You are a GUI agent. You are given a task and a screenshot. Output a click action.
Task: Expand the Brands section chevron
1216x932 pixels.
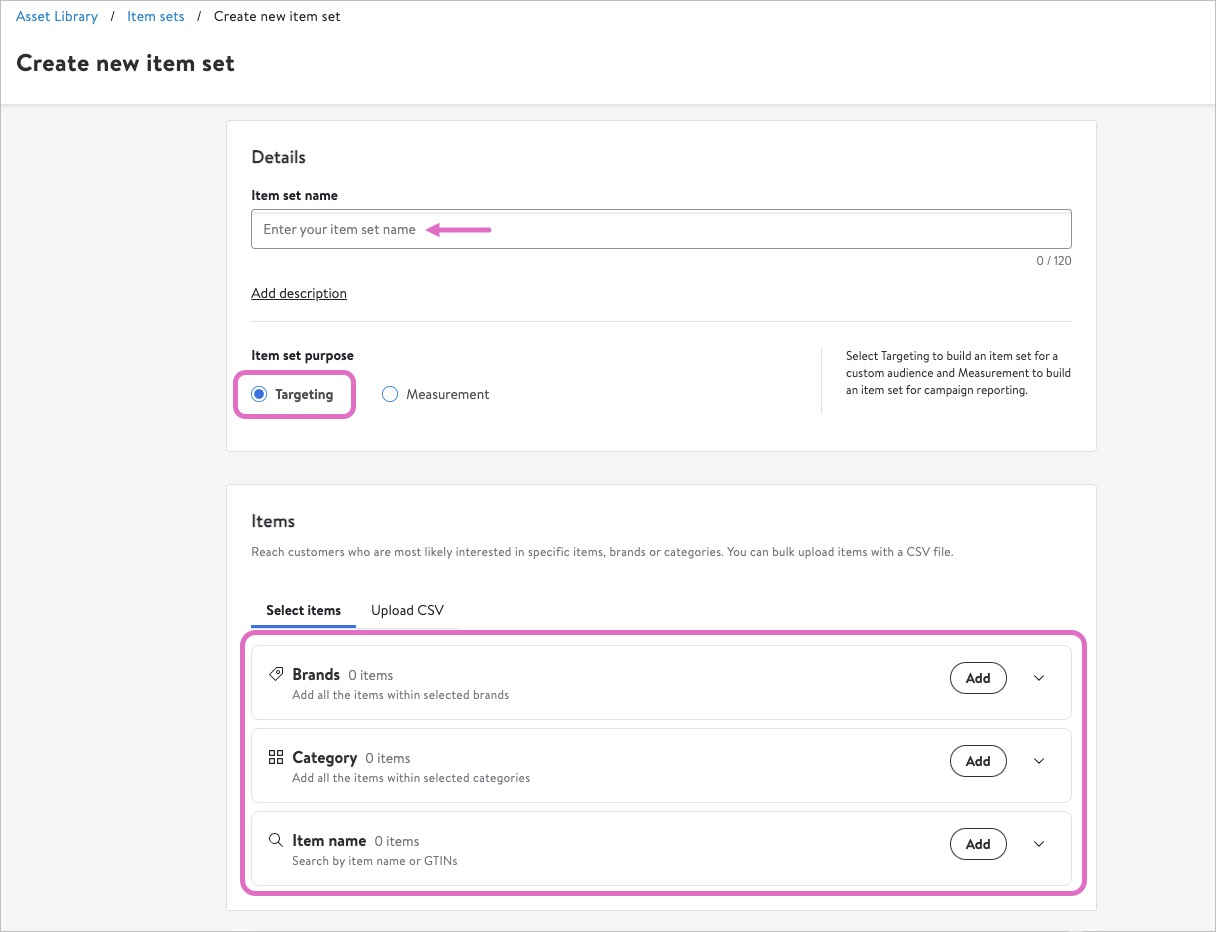pos(1039,678)
